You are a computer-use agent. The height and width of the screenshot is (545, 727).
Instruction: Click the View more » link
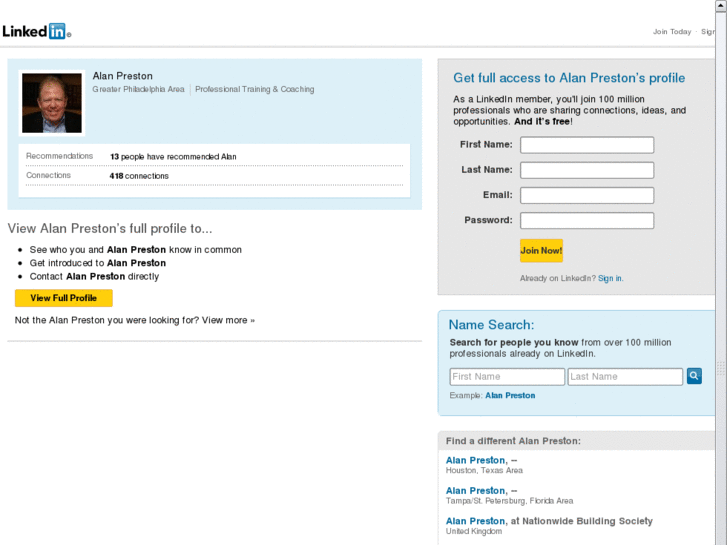[228, 320]
